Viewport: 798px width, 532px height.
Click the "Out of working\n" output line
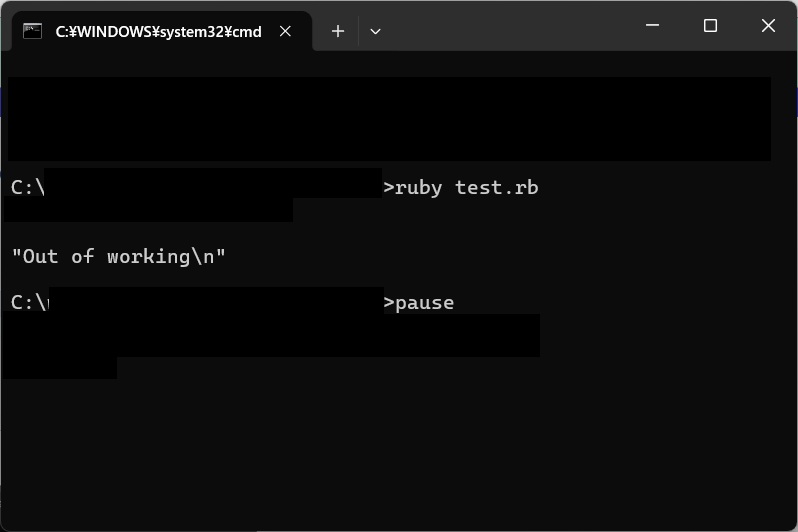click(118, 257)
